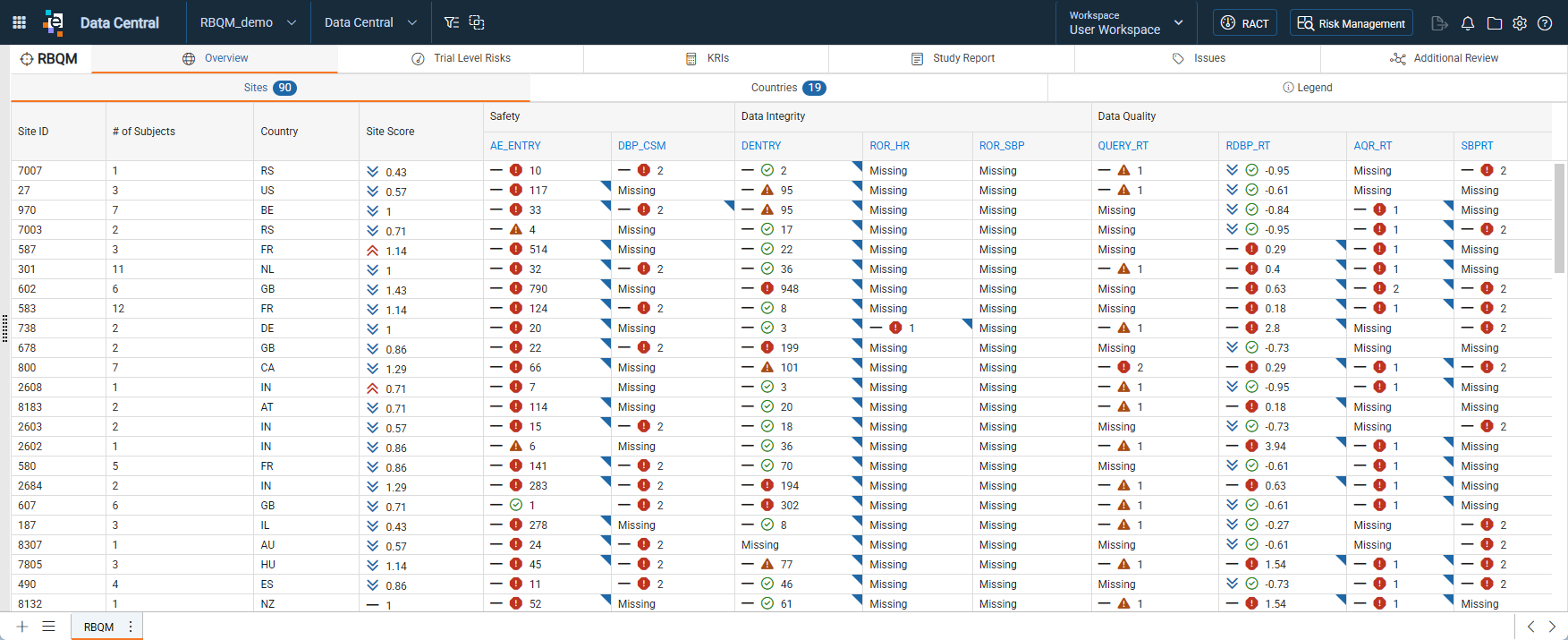Screen dimensions: 1568x640
Task: Open the DENTRY column link
Action: coord(761,146)
